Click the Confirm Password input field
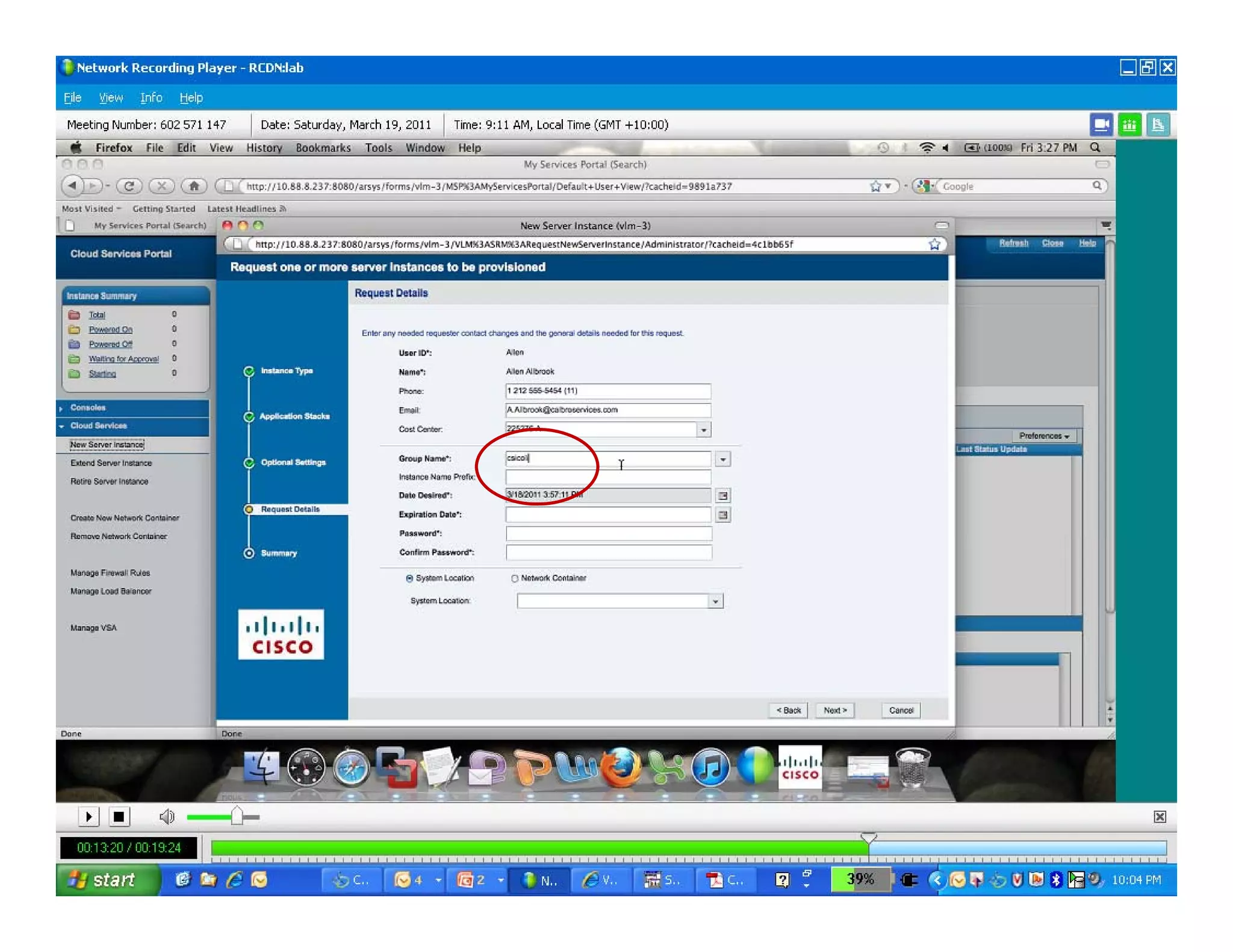Image resolution: width=1233 pixels, height=952 pixels. coord(609,552)
